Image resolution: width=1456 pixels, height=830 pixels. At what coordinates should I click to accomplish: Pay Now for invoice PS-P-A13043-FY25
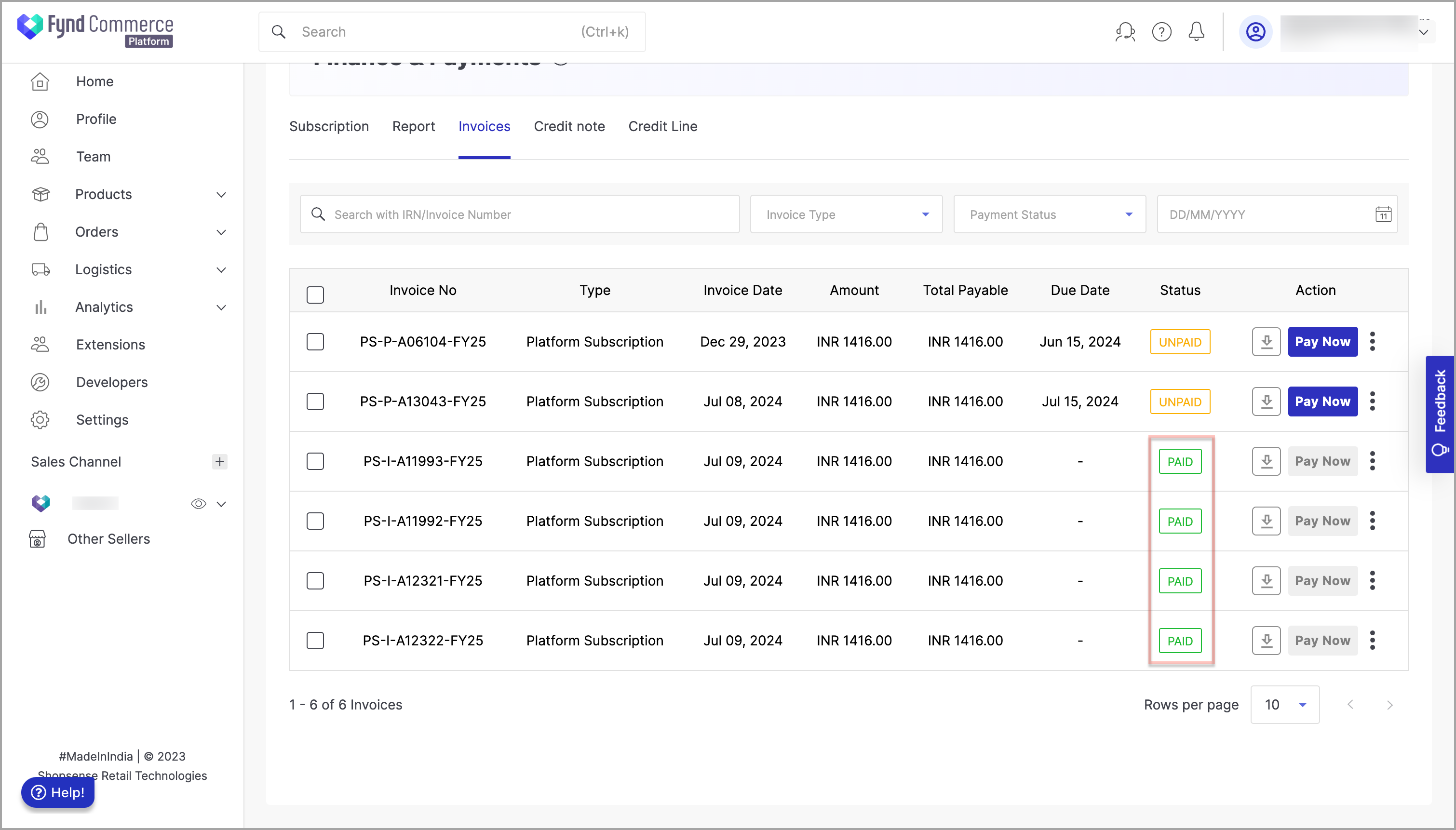[1322, 402]
